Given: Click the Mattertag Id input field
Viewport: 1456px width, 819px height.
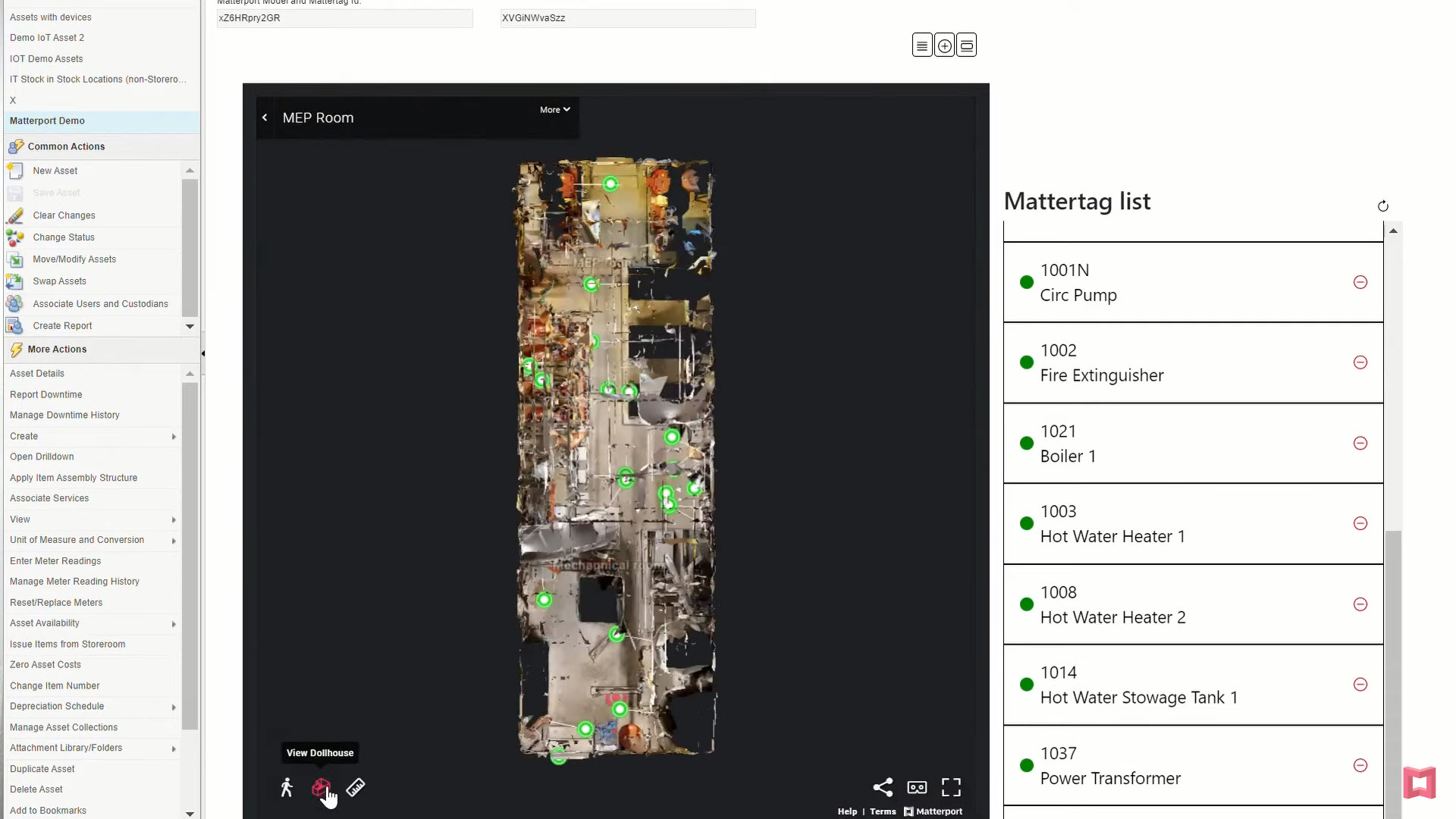Looking at the screenshot, I should pyautogui.click(x=627, y=18).
